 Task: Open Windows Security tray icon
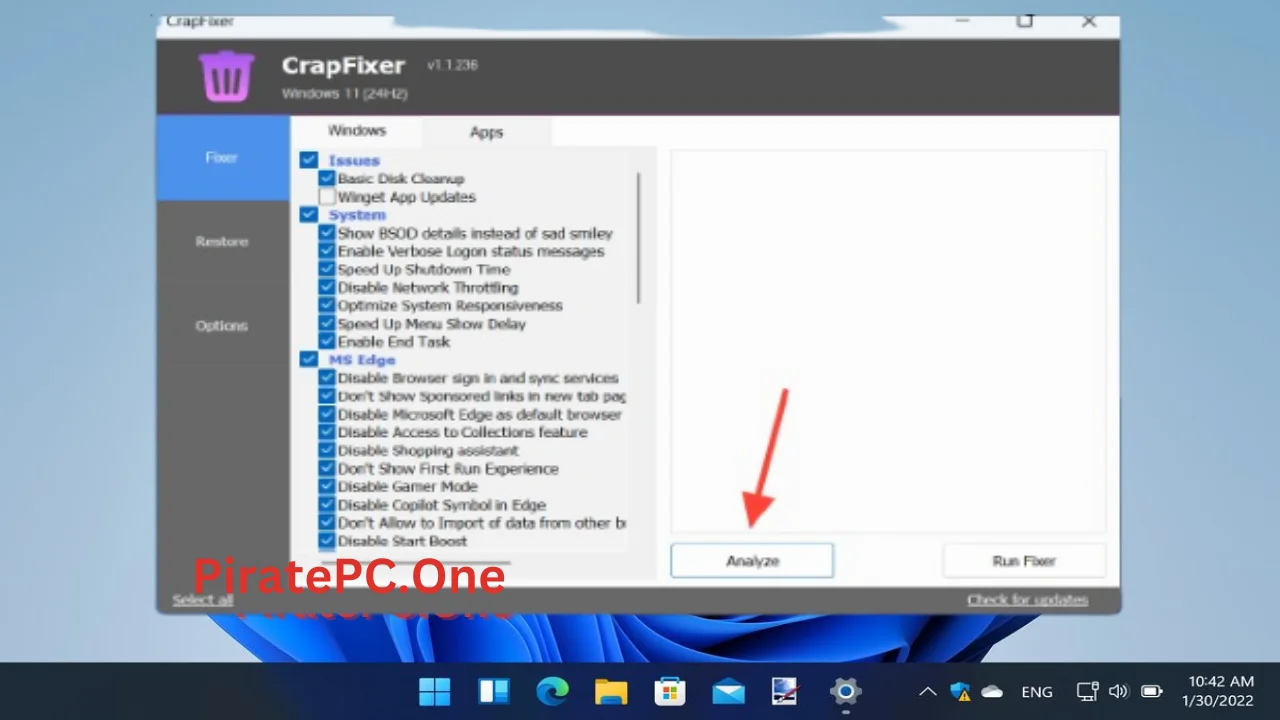(960, 691)
